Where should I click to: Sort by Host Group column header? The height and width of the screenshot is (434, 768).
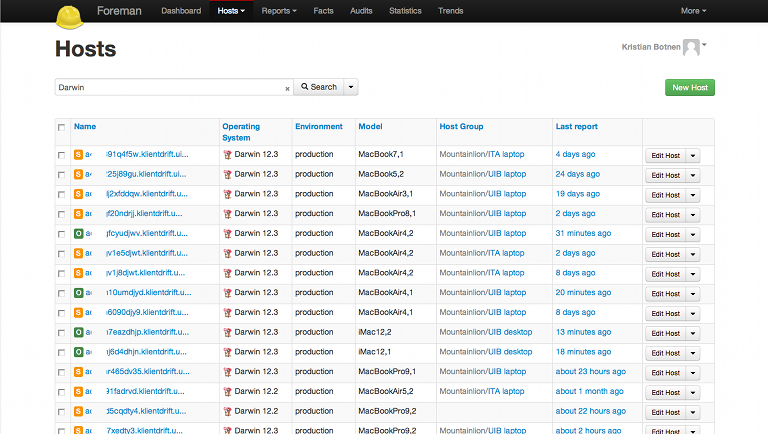pos(461,126)
